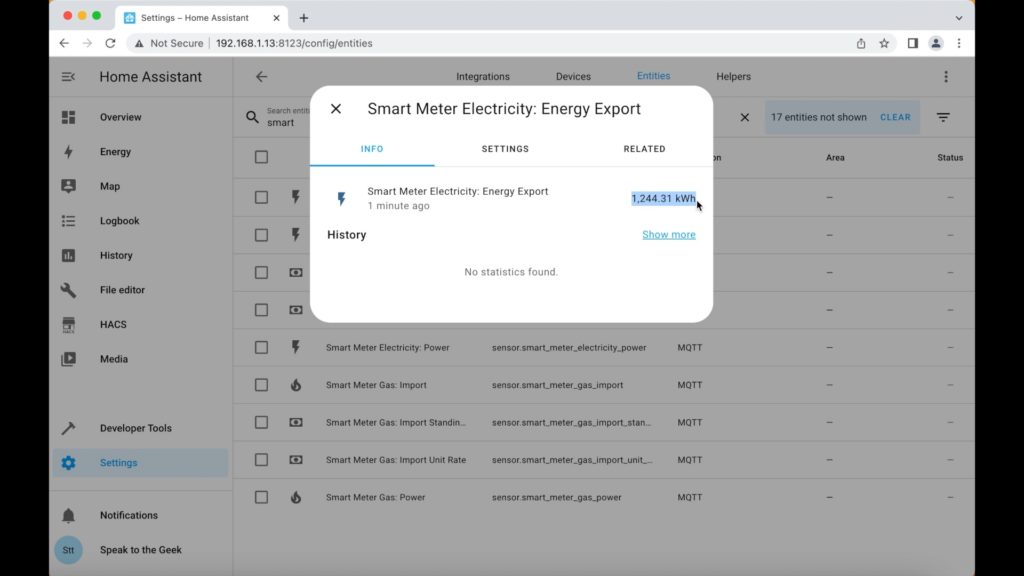Select the Info tab in dialog

(372, 149)
